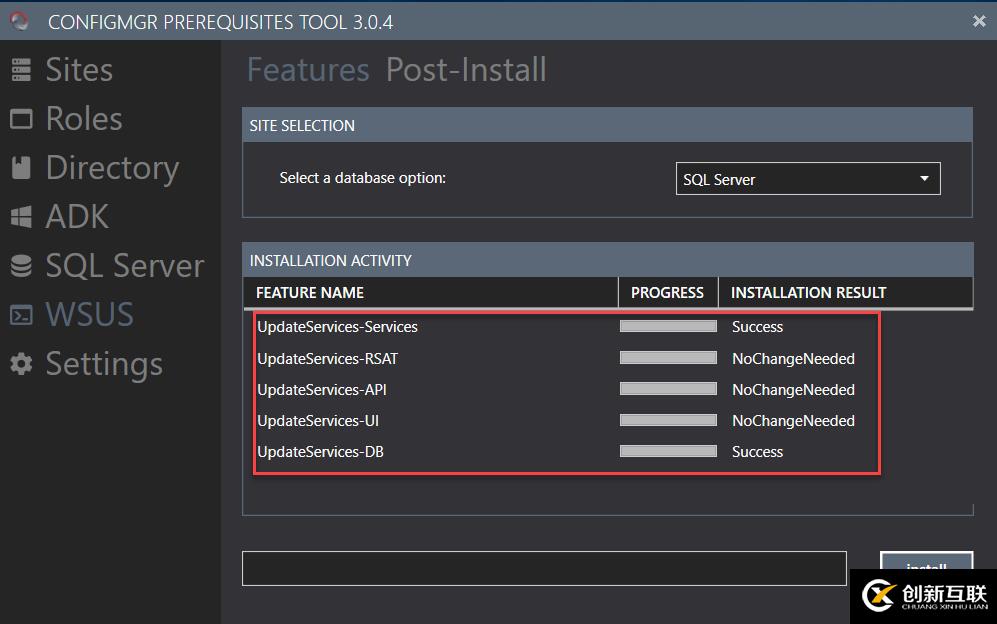
Task: Select the UpdateServices-Services row
Action: (337, 327)
